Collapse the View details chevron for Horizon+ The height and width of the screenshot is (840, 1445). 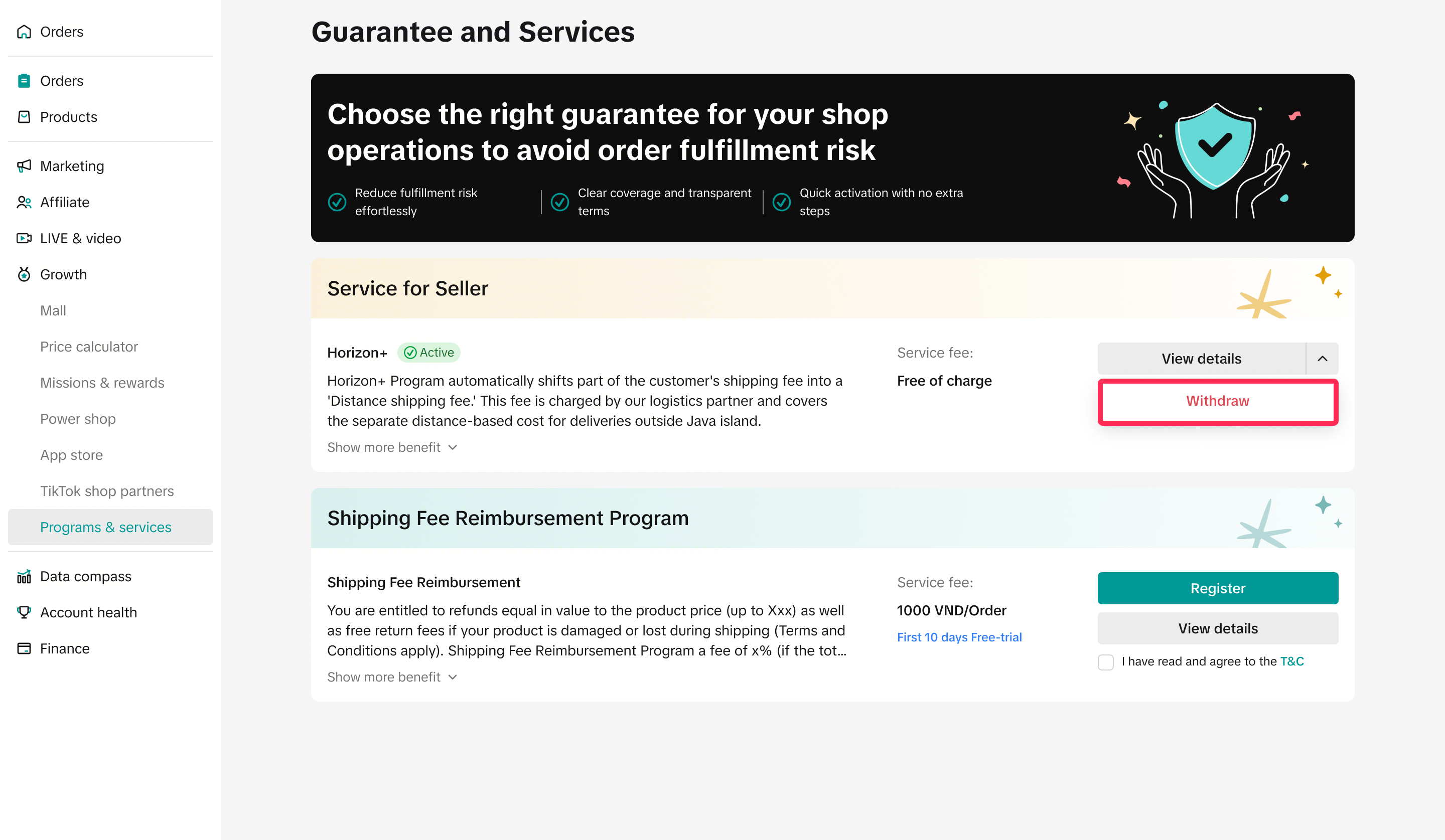pyautogui.click(x=1322, y=359)
